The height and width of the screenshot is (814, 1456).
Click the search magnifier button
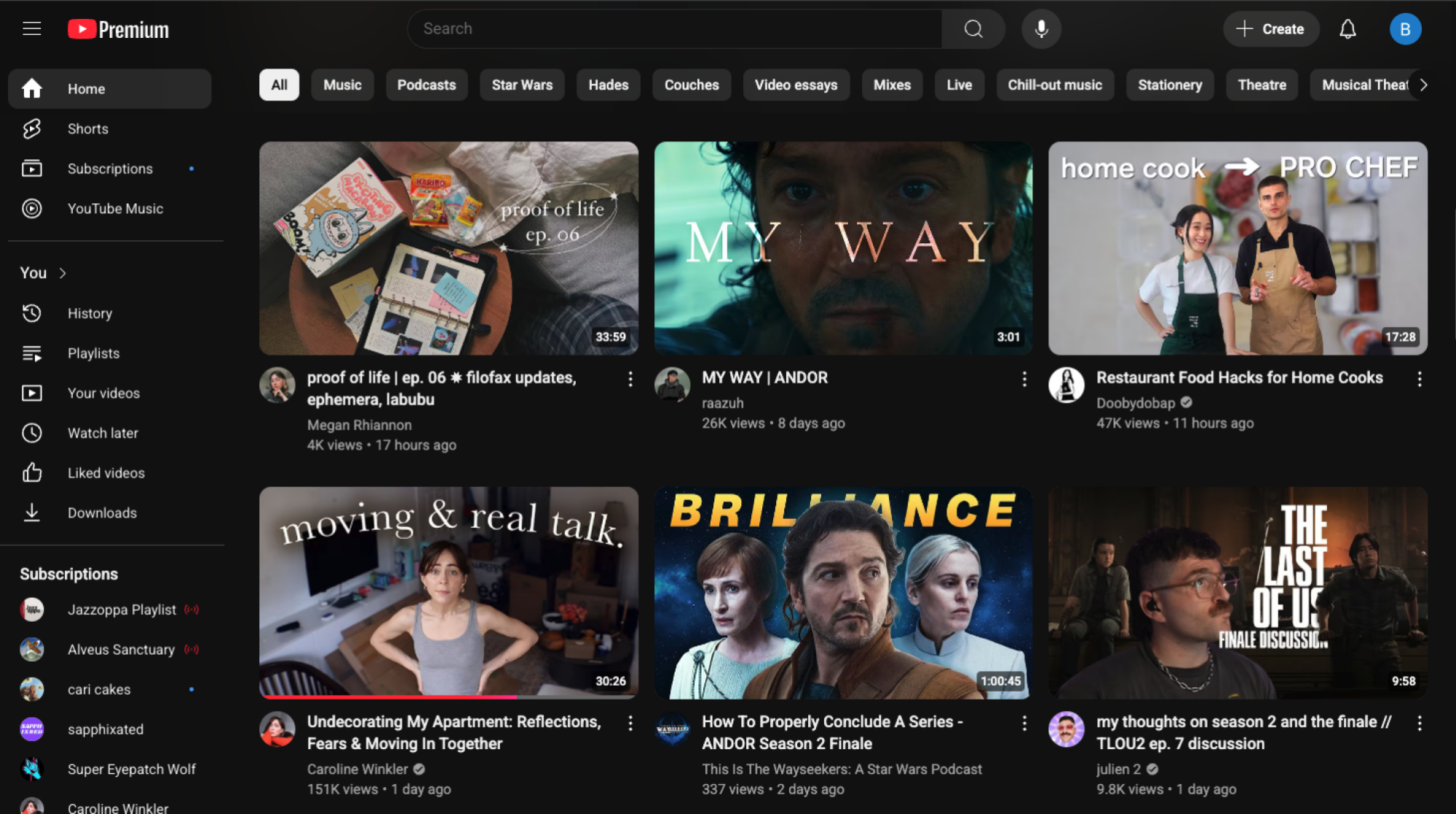point(973,29)
